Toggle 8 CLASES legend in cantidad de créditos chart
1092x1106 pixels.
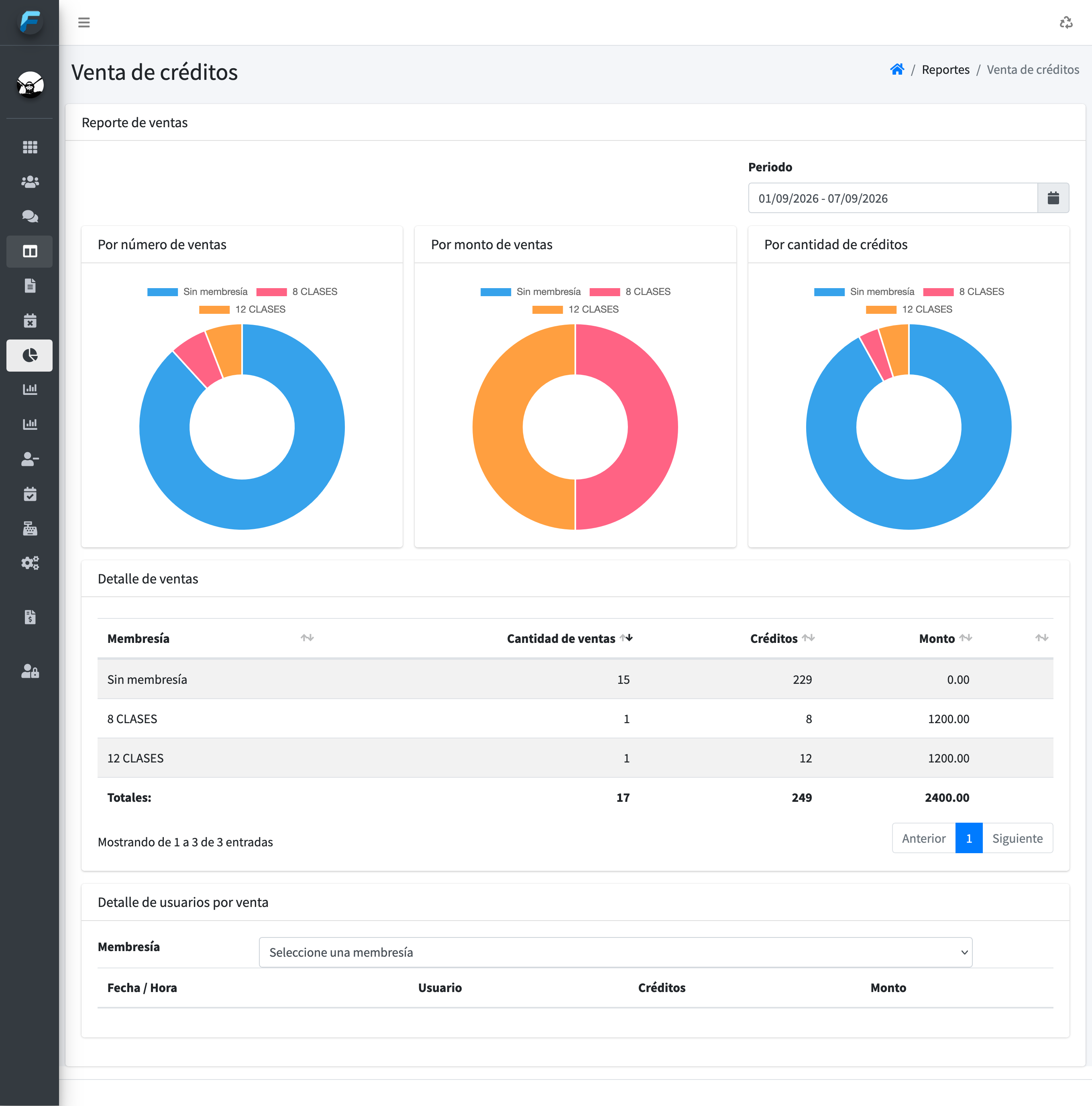964,291
